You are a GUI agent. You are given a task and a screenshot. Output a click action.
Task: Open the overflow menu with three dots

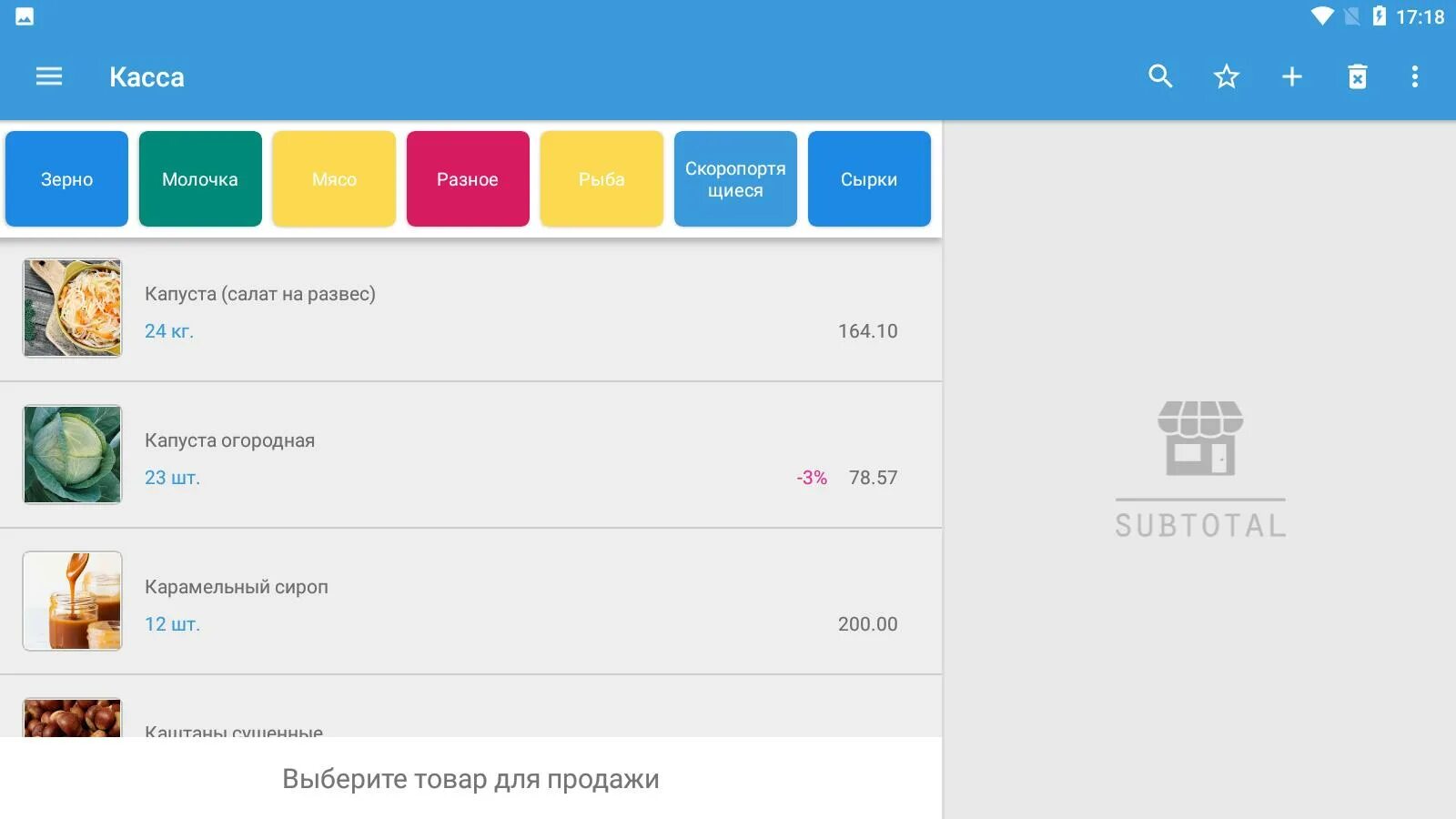[1415, 76]
